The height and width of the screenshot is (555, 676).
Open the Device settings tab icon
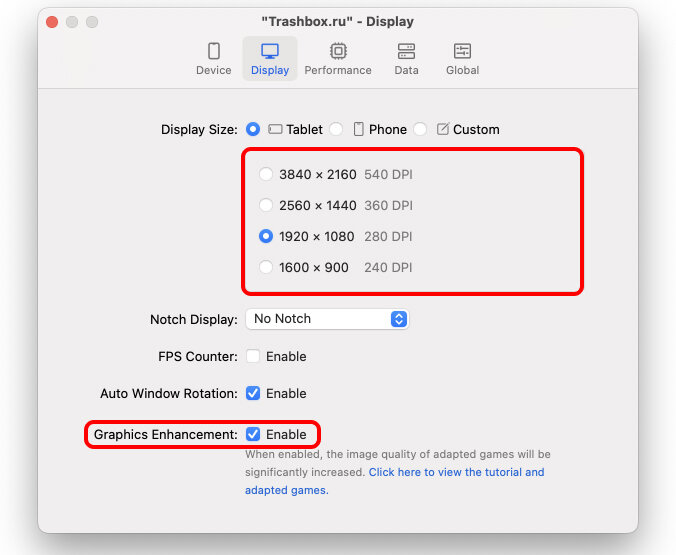coord(214,51)
